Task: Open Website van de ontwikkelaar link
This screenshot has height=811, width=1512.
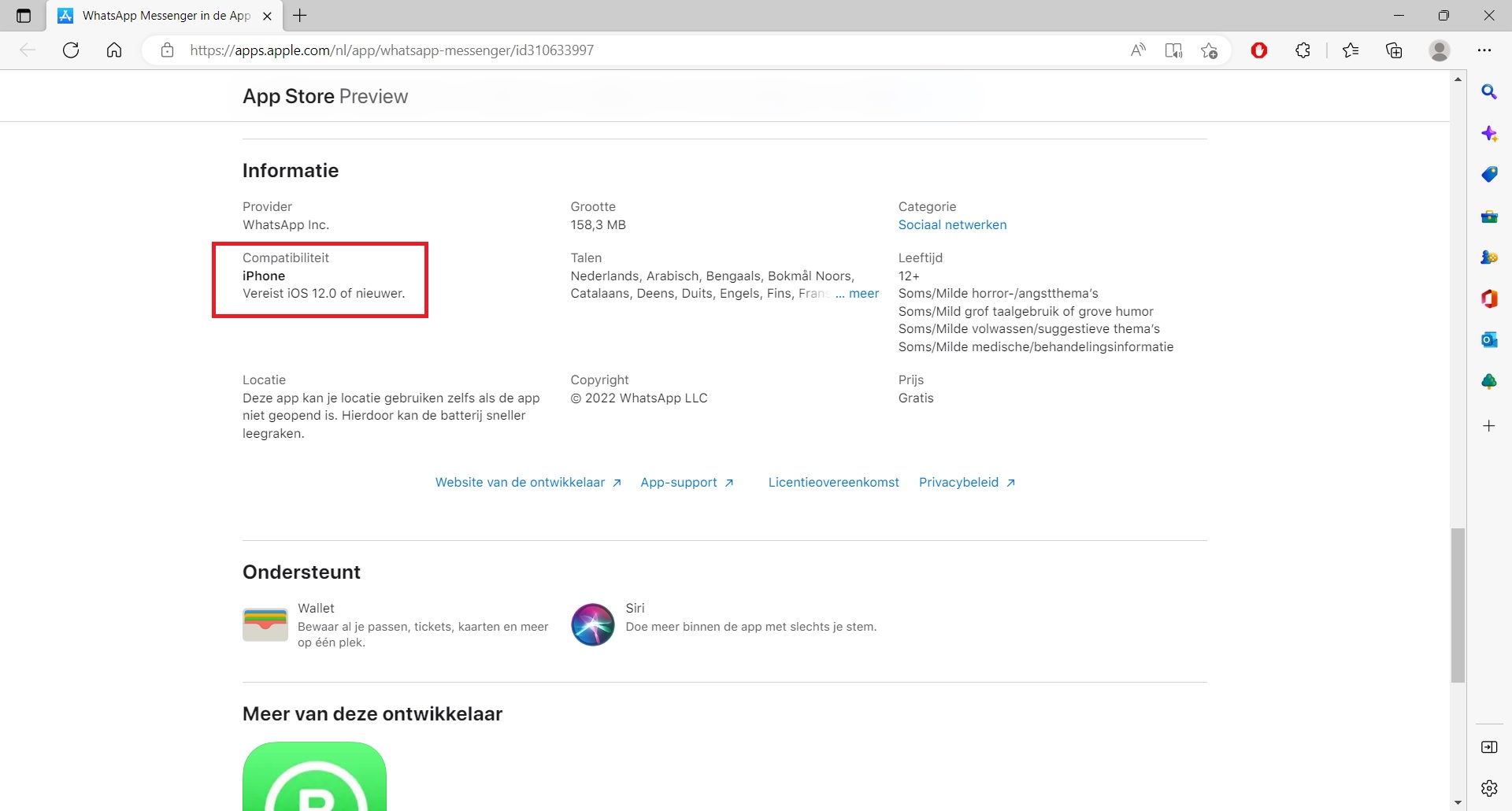Action: tap(528, 483)
